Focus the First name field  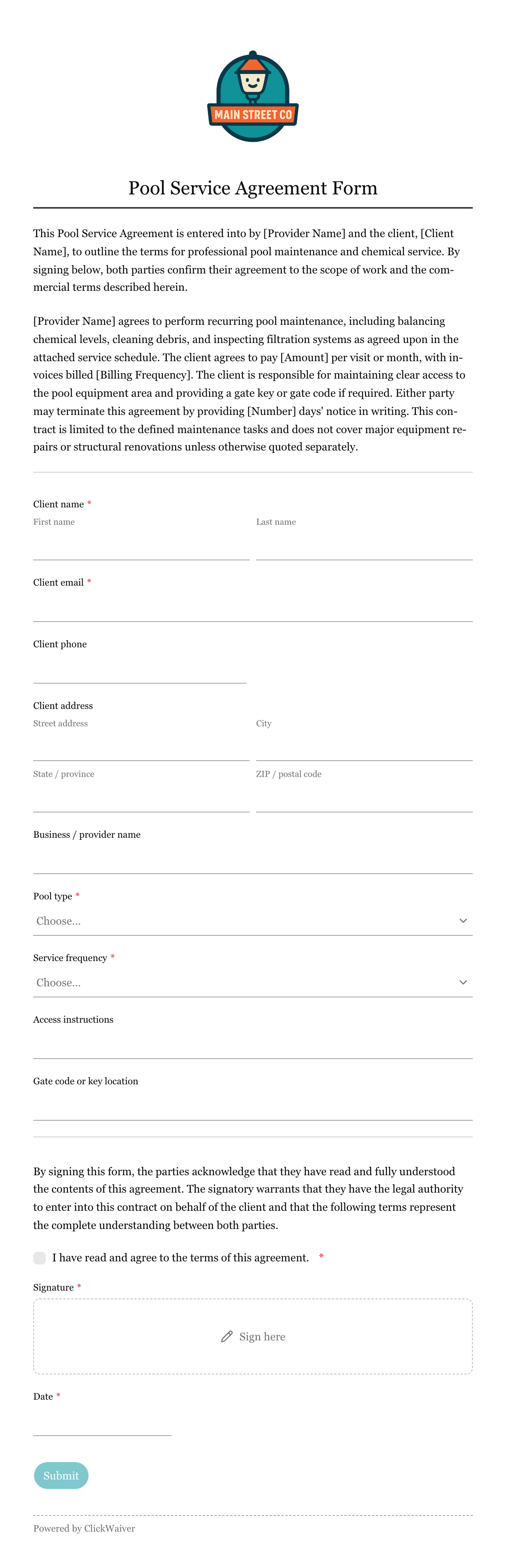(141, 545)
